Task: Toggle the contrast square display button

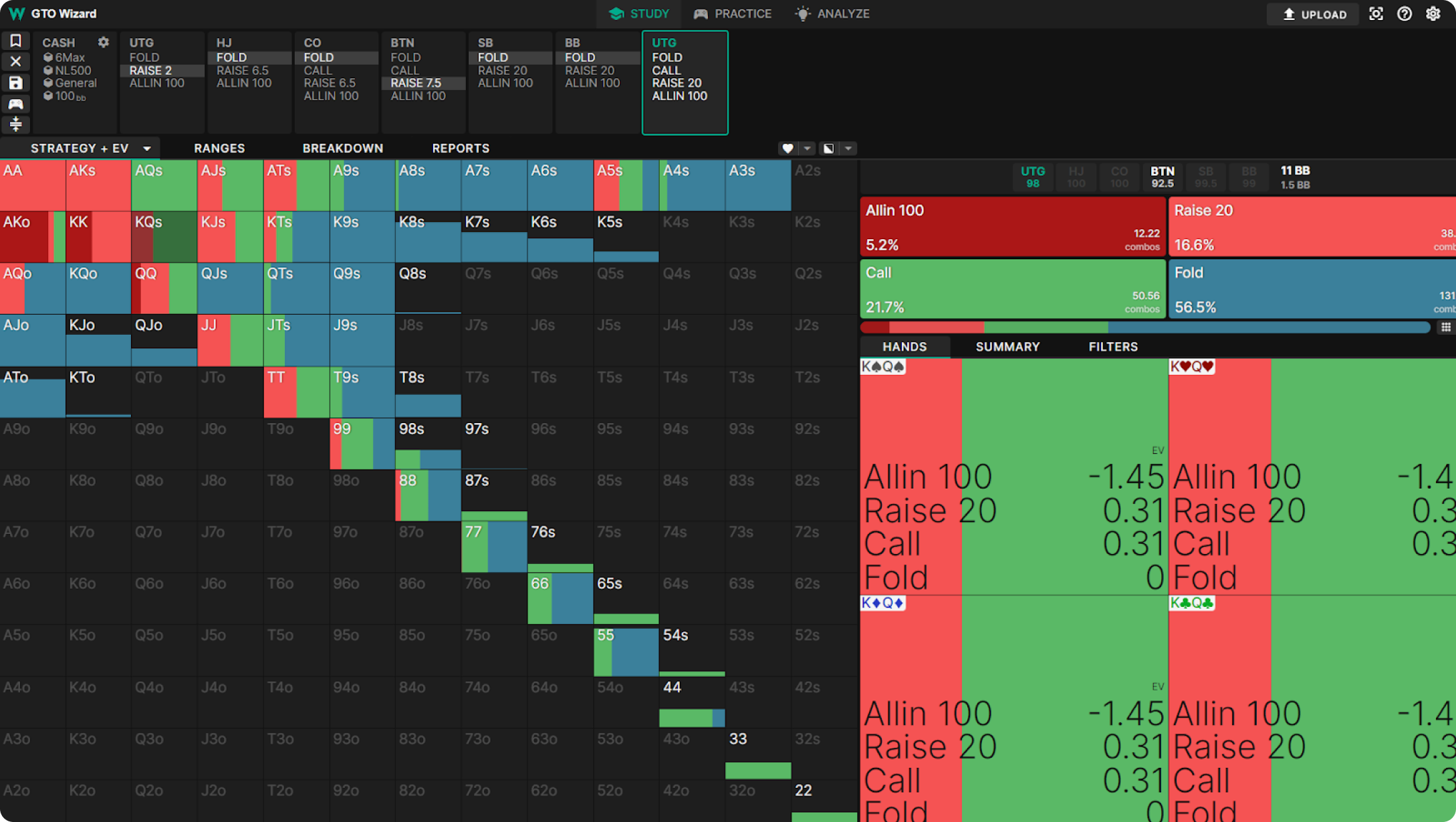Action: (828, 148)
